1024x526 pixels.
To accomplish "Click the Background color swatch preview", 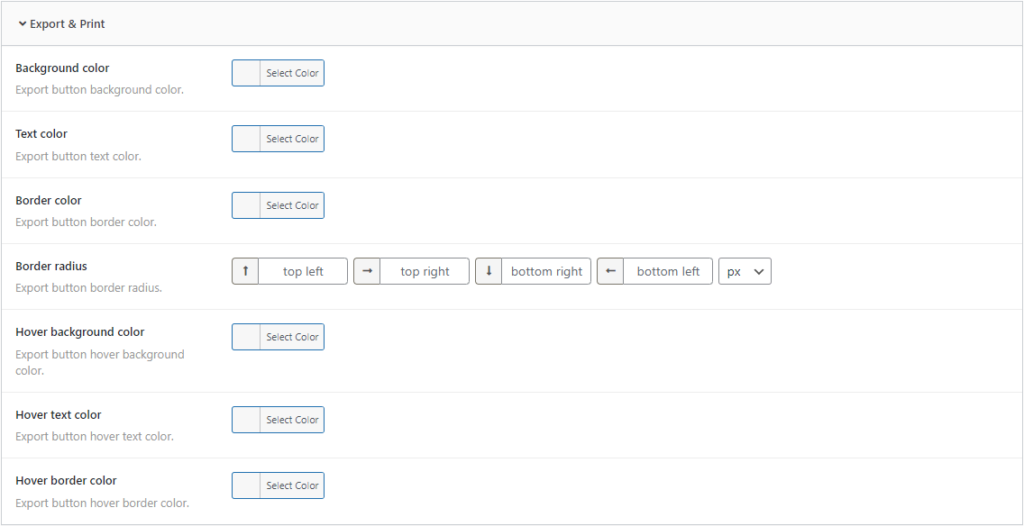I will (246, 73).
